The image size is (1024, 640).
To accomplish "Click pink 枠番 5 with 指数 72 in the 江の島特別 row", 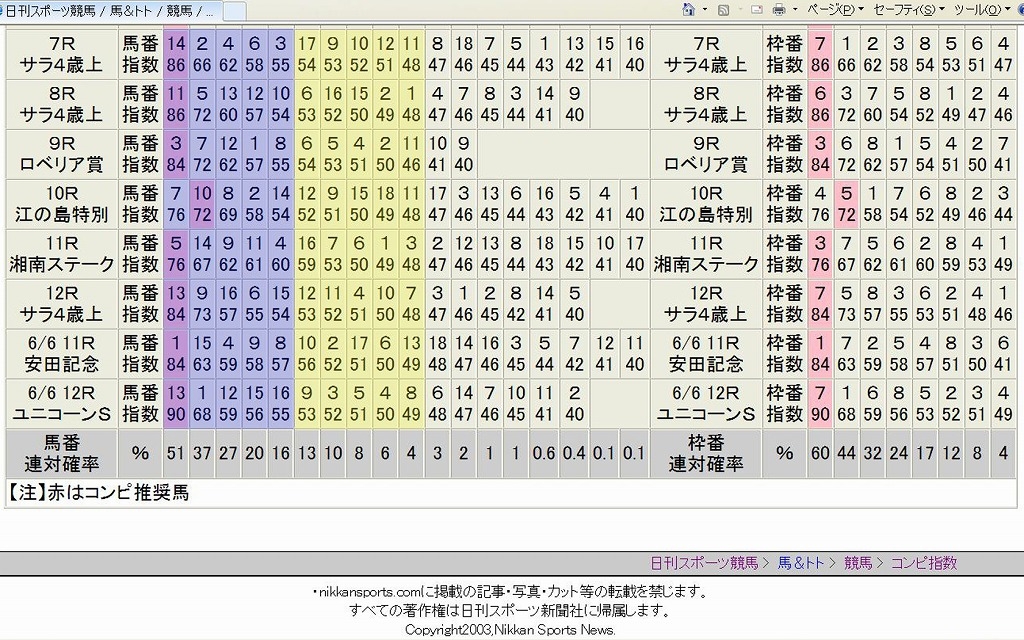I will (846, 204).
